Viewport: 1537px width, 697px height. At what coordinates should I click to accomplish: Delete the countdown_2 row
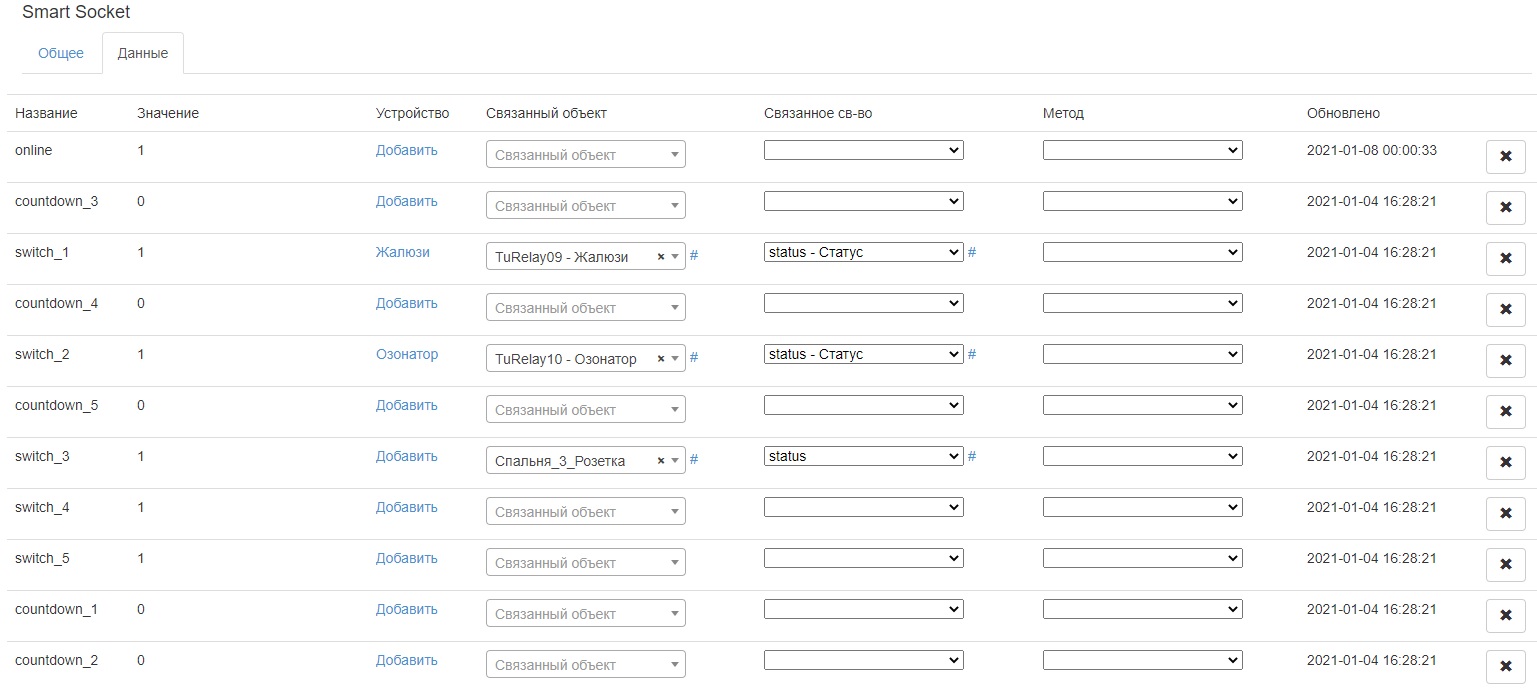1505,667
